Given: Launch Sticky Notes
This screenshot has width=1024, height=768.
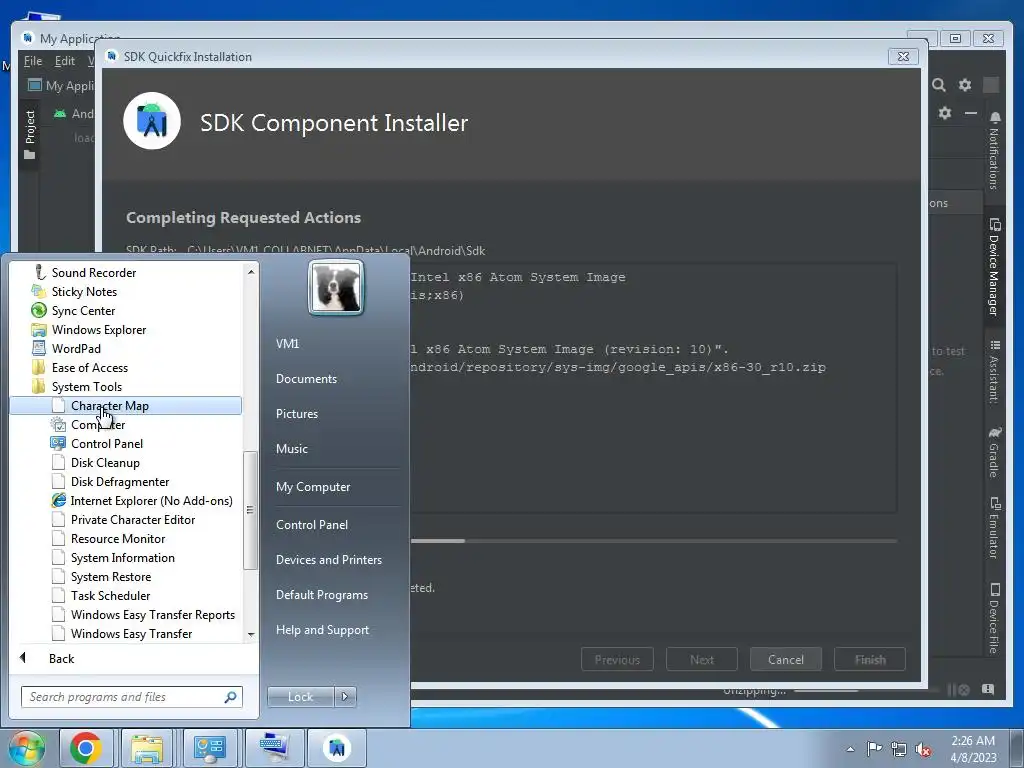Looking at the screenshot, I should [x=84, y=291].
